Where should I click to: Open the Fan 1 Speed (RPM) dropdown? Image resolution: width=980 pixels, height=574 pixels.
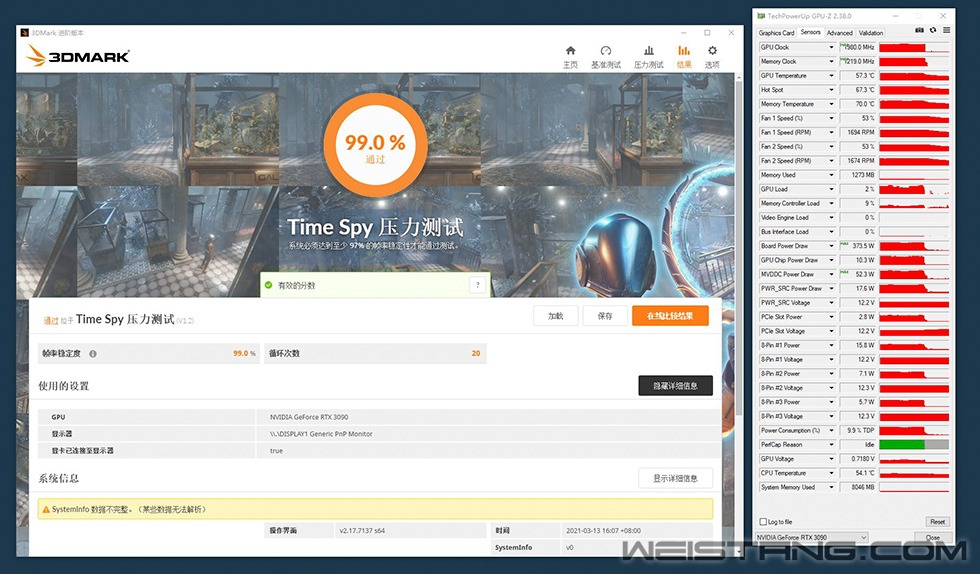[x=831, y=133]
